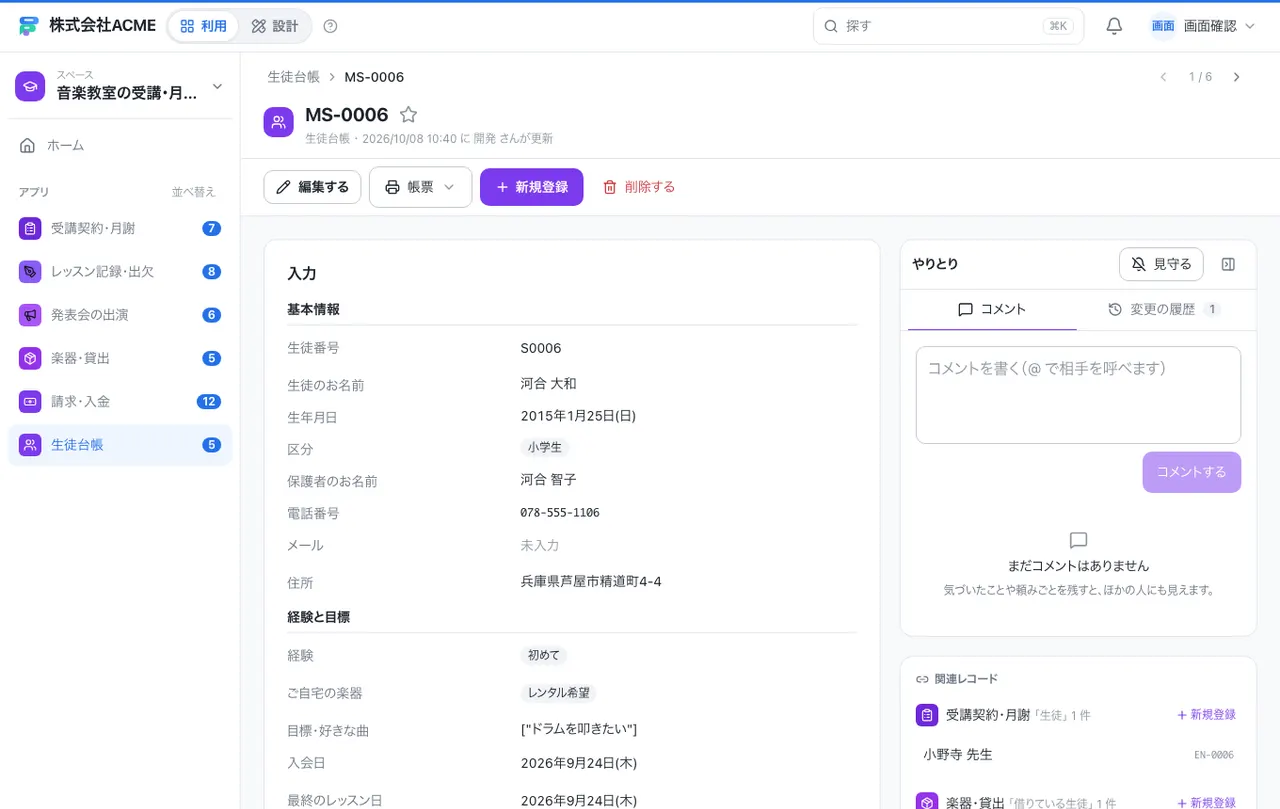Screen dimensions: 1280x809
Task: Click the comment text area
Action: point(1078,395)
